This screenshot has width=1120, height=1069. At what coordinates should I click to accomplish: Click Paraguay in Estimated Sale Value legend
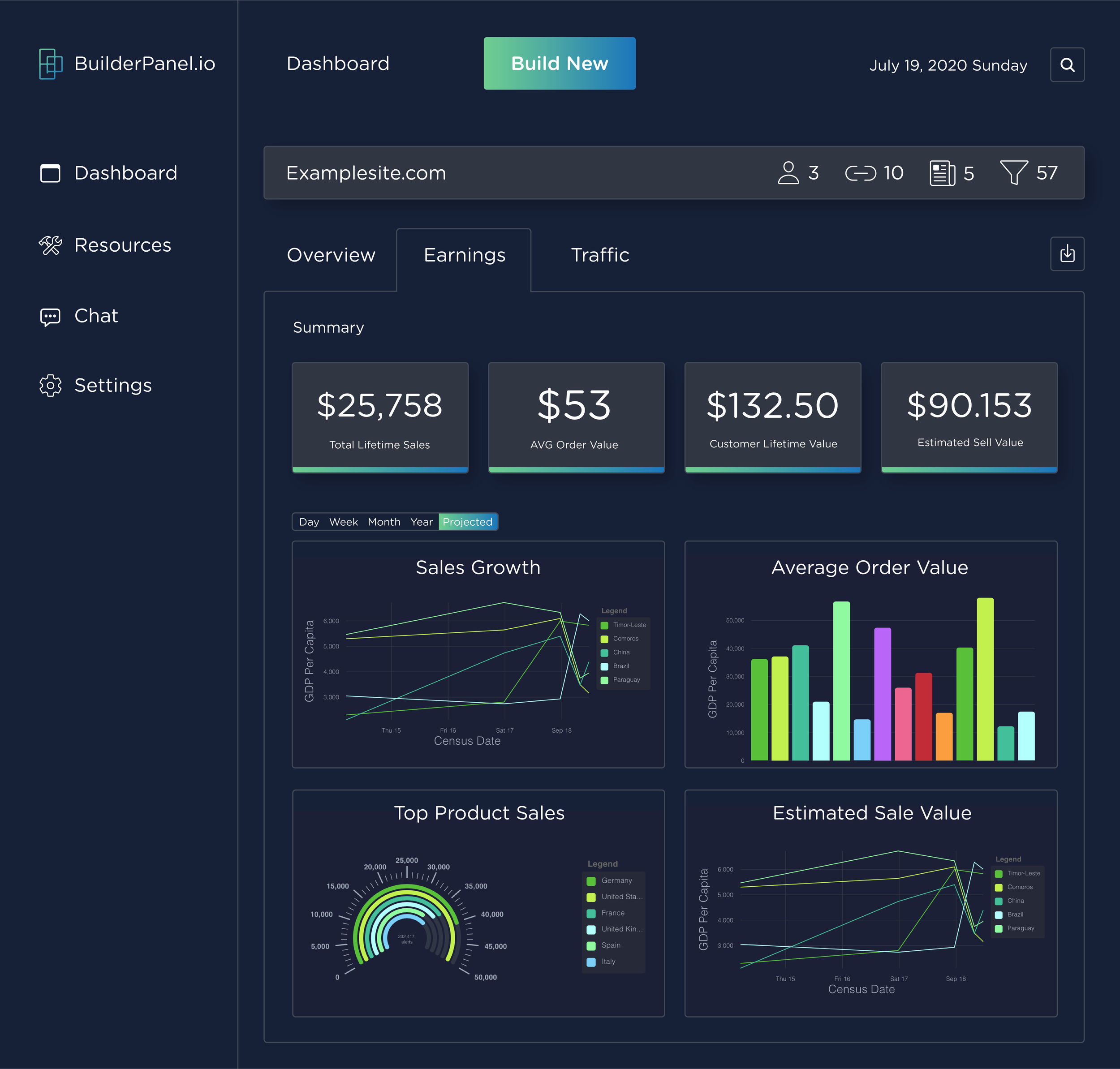[1015, 929]
